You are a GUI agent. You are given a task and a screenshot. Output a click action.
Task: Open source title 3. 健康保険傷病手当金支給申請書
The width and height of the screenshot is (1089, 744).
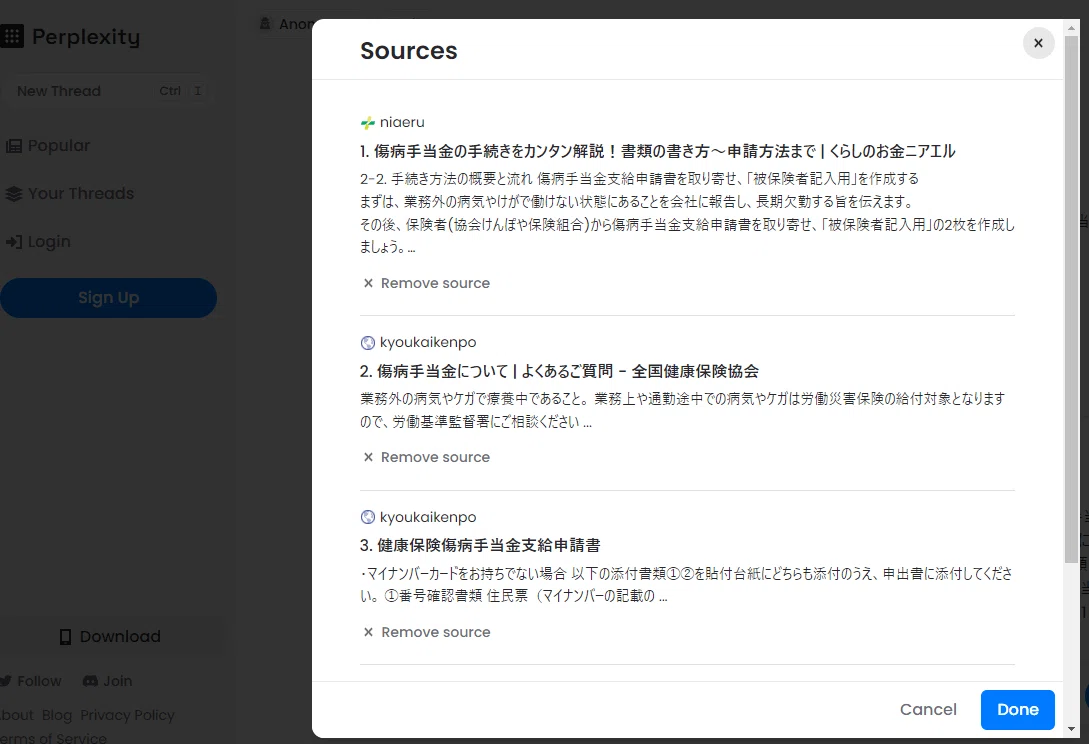480,545
